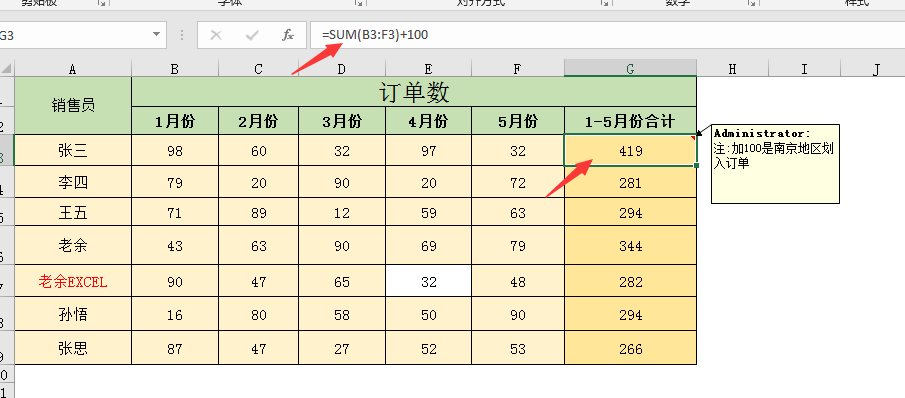Click 孙悟's total cell 294
The height and width of the screenshot is (398, 905).
(630, 314)
